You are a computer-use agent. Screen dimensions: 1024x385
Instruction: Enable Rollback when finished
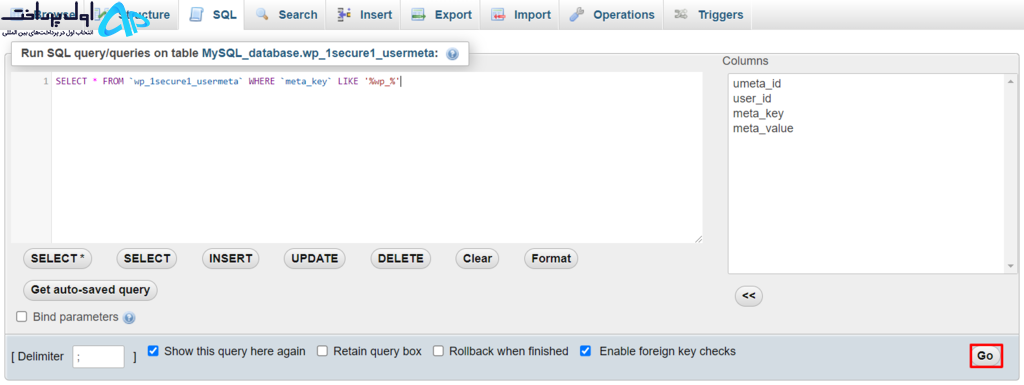click(x=438, y=351)
